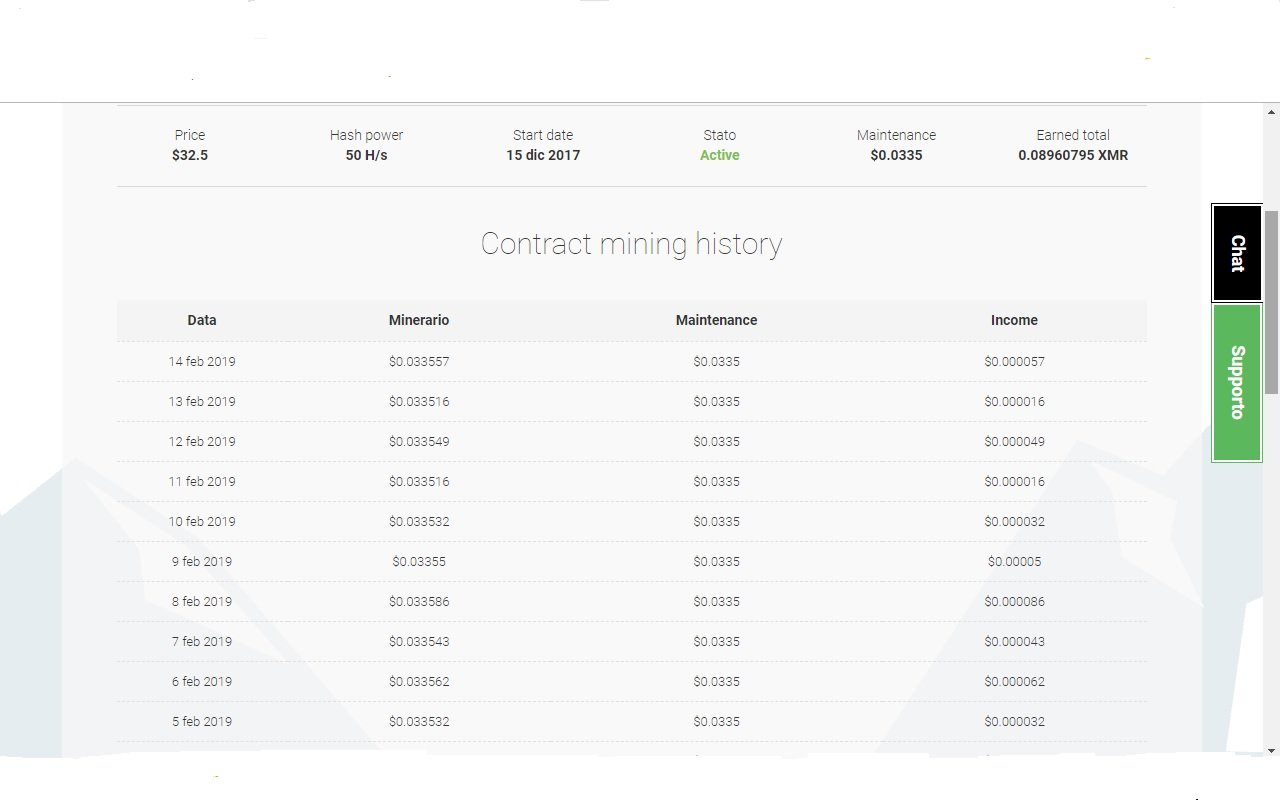1280x800 pixels.
Task: Click the page scrollbar thumb
Action: pyautogui.click(x=1271, y=302)
